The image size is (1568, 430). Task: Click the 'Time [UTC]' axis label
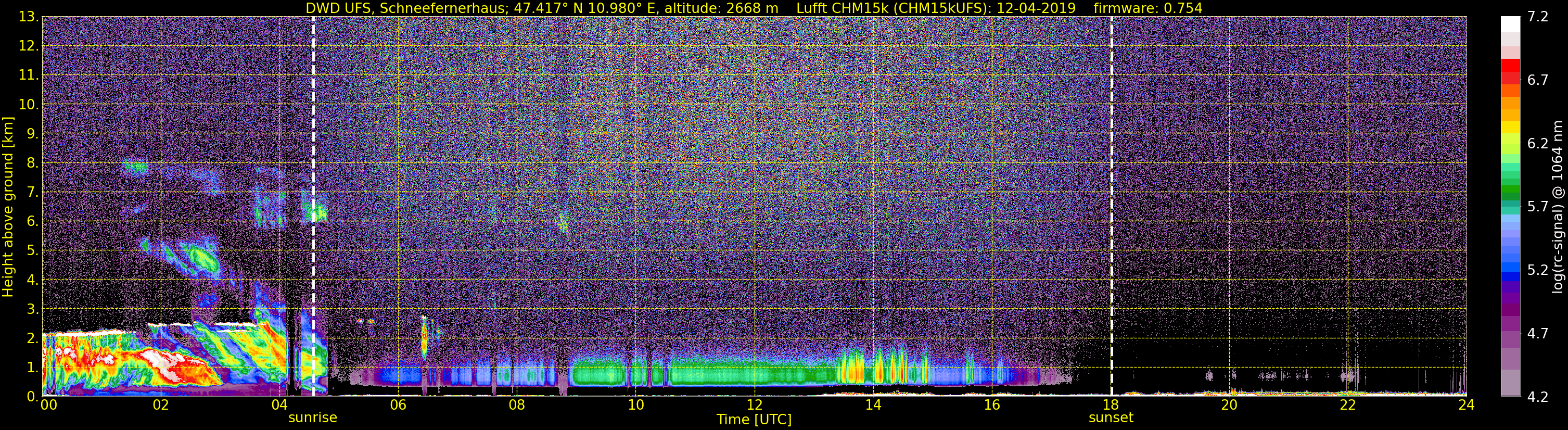(754, 420)
